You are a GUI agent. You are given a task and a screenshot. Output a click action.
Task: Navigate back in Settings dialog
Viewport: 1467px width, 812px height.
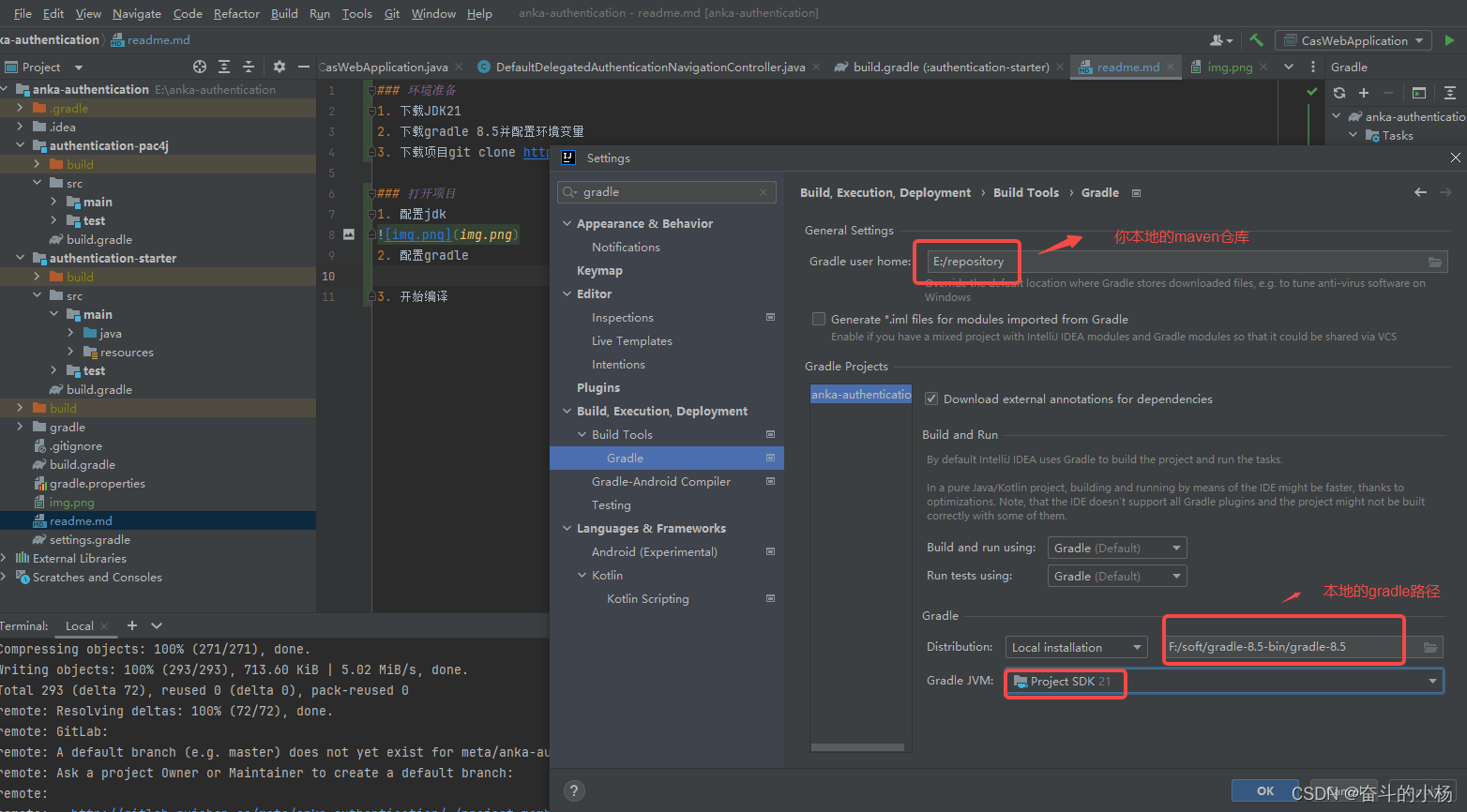point(1420,192)
